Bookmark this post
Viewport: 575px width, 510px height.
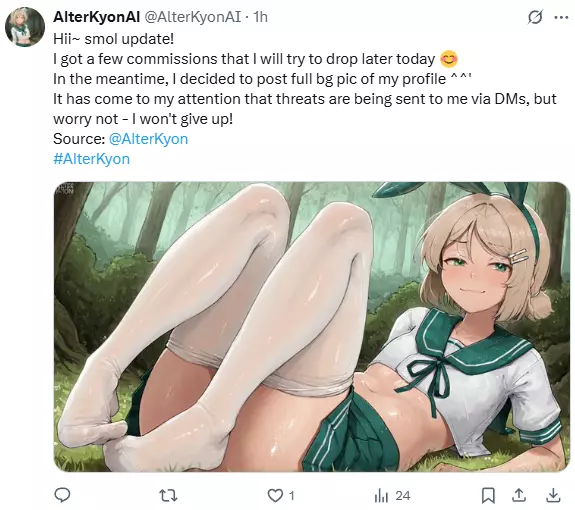(488, 495)
